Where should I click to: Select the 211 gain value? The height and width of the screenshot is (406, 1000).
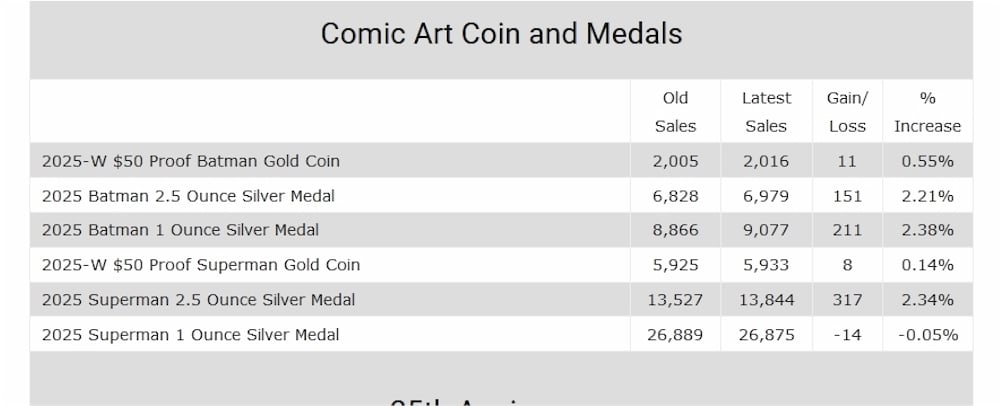tap(848, 230)
